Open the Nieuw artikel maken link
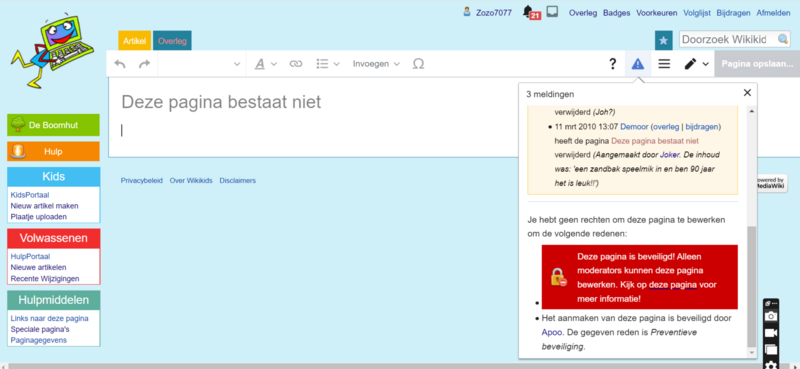The image size is (800, 369). pos(44,206)
